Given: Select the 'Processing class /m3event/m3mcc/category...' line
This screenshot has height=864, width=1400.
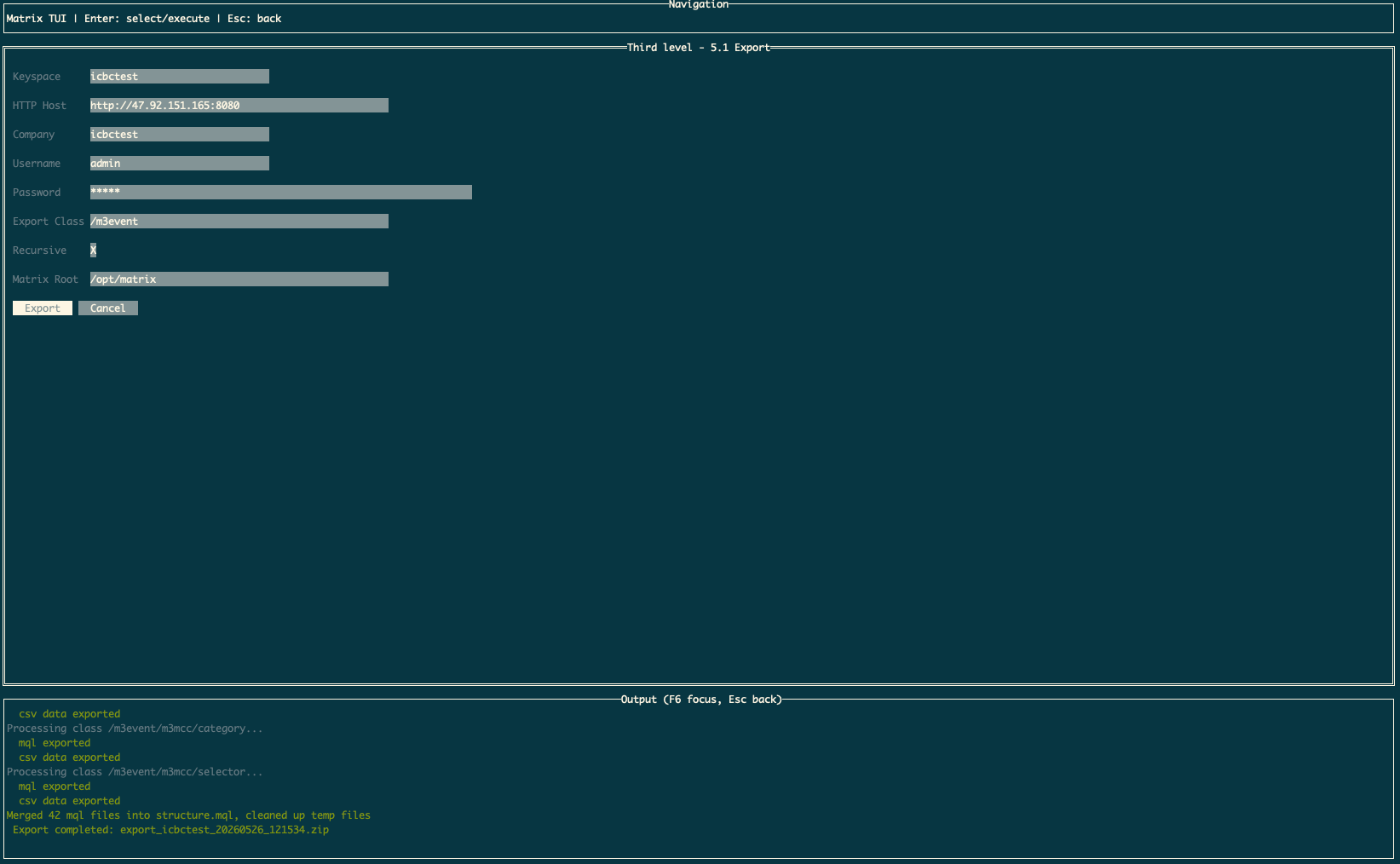Looking at the screenshot, I should point(135,729).
